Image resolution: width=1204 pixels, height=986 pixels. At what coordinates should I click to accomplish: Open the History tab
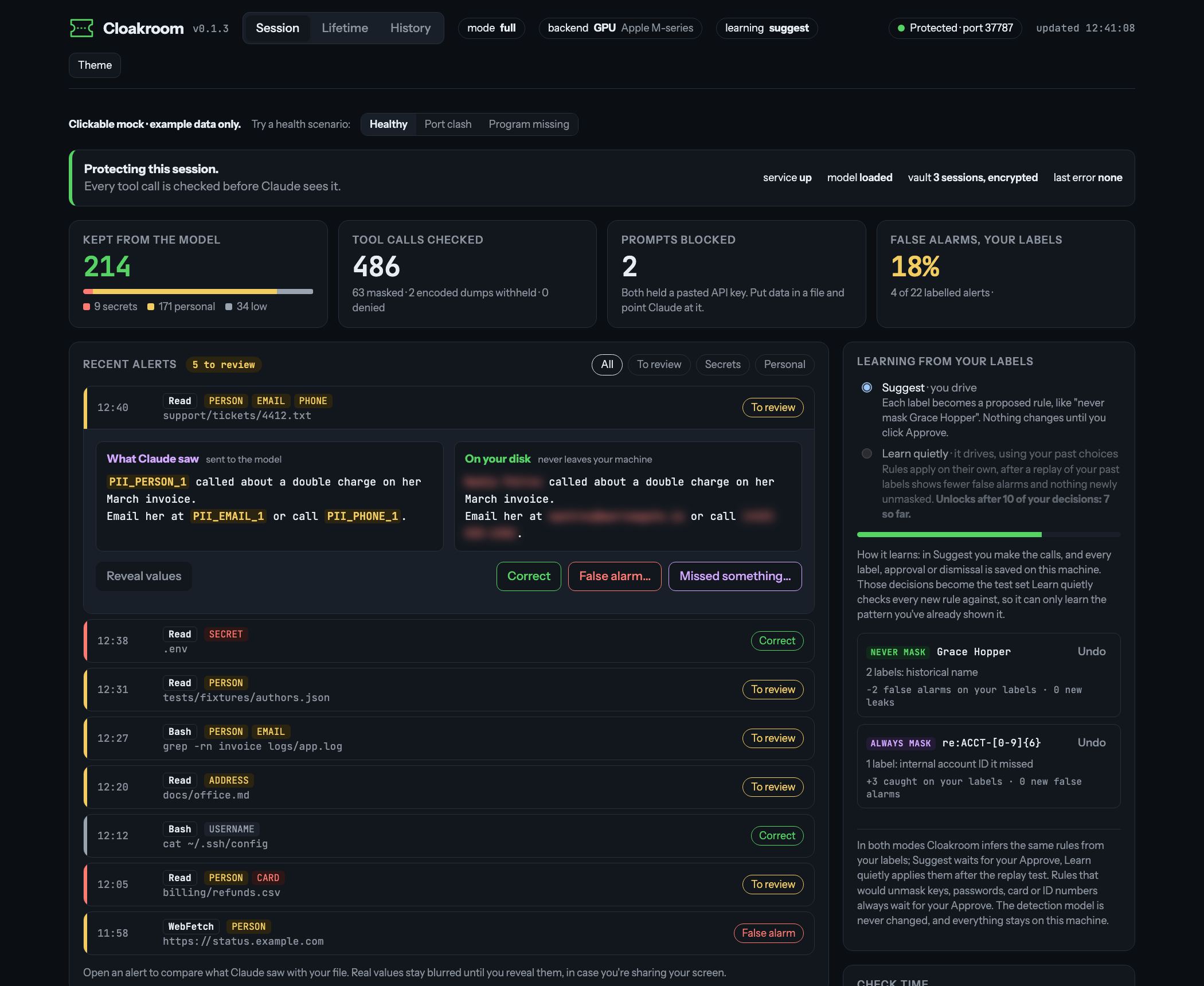[411, 28]
